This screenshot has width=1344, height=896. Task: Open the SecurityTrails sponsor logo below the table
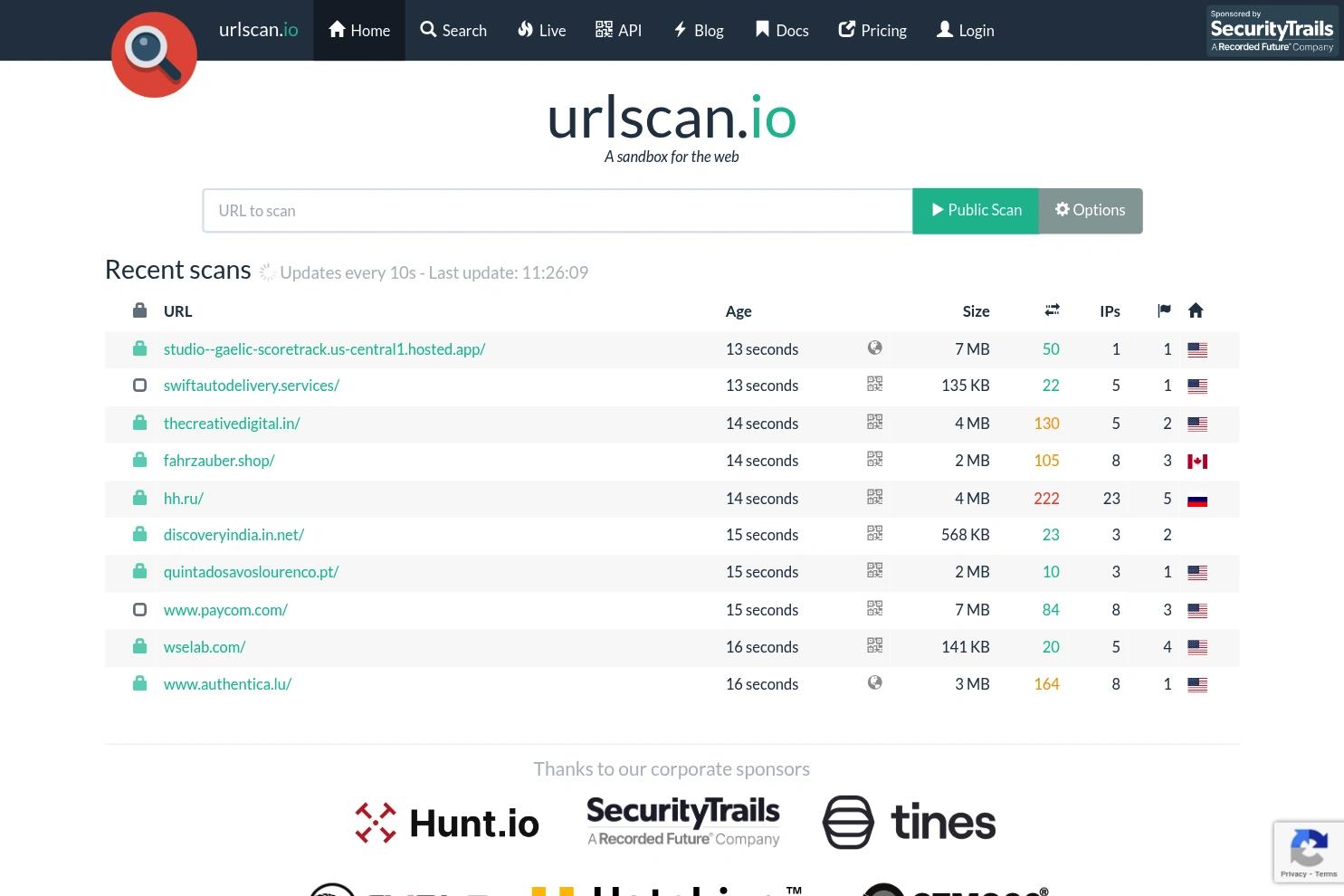tap(683, 822)
